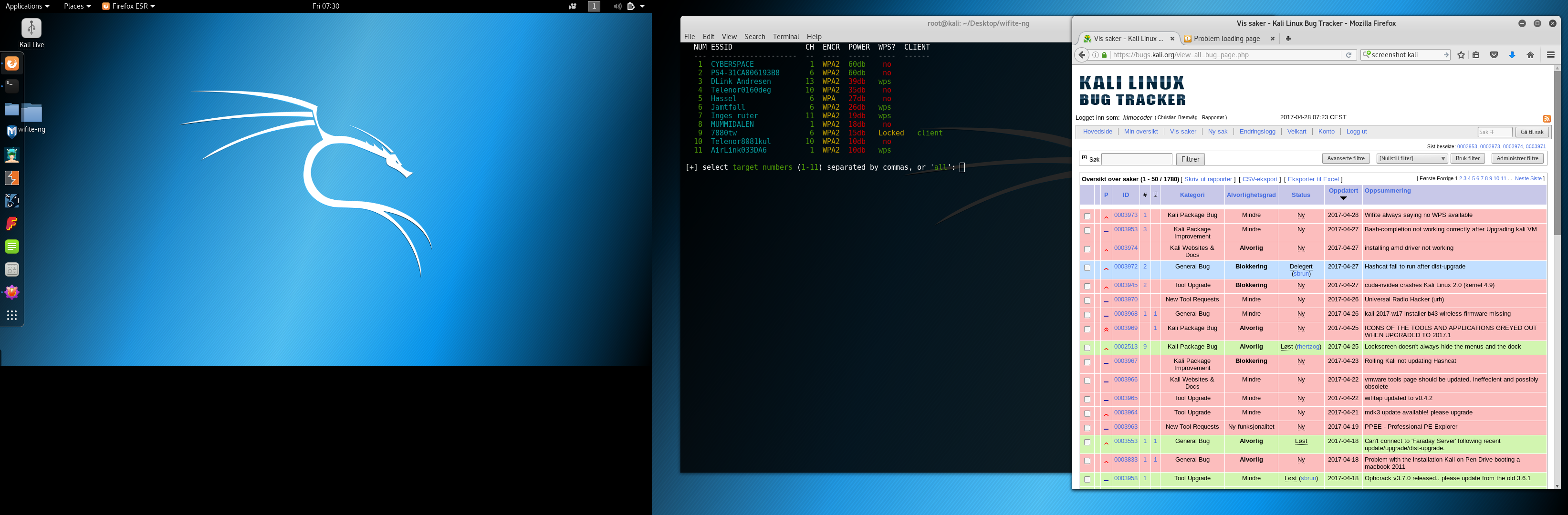This screenshot has height=515, width=1568.
Task: Tick the checkbox beside bug 0003972
Action: coord(1087,268)
